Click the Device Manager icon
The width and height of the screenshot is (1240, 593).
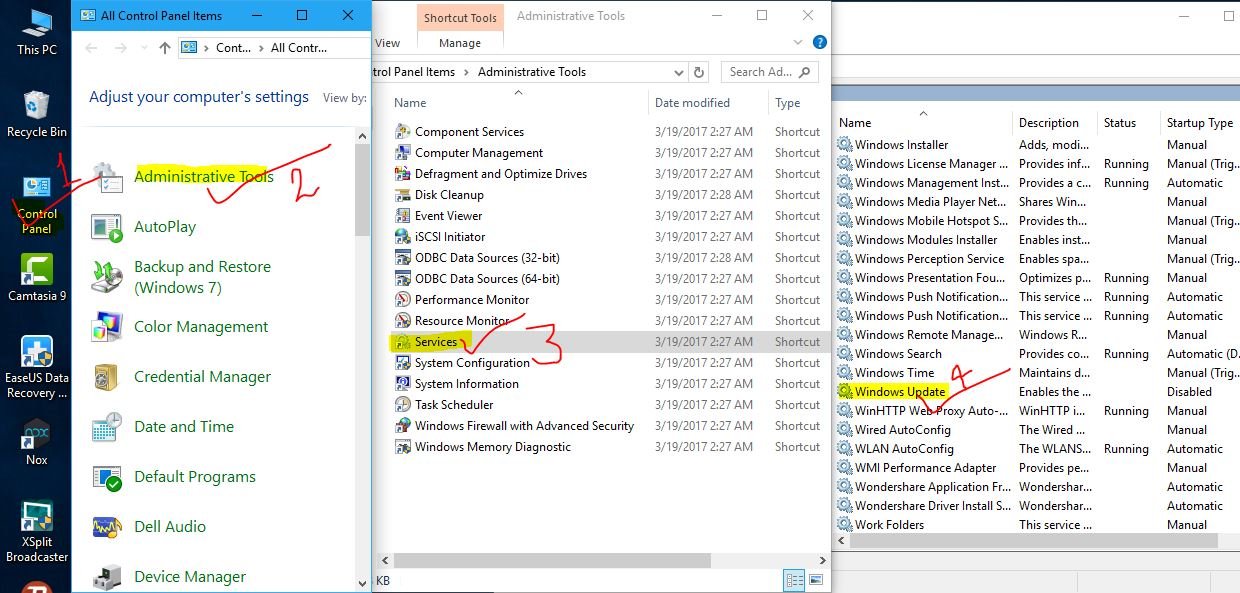click(107, 577)
